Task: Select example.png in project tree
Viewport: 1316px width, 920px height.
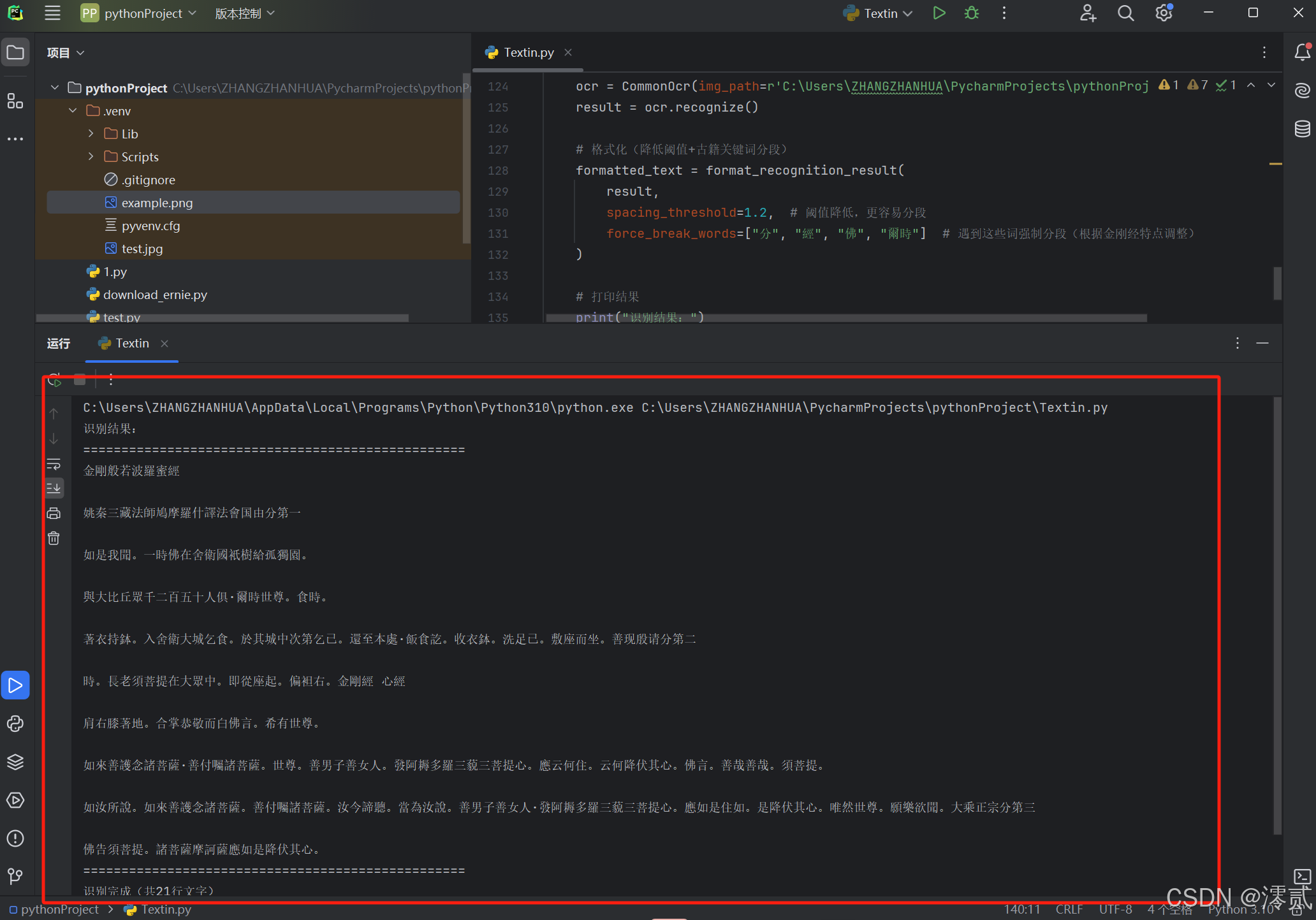Action: click(x=157, y=203)
